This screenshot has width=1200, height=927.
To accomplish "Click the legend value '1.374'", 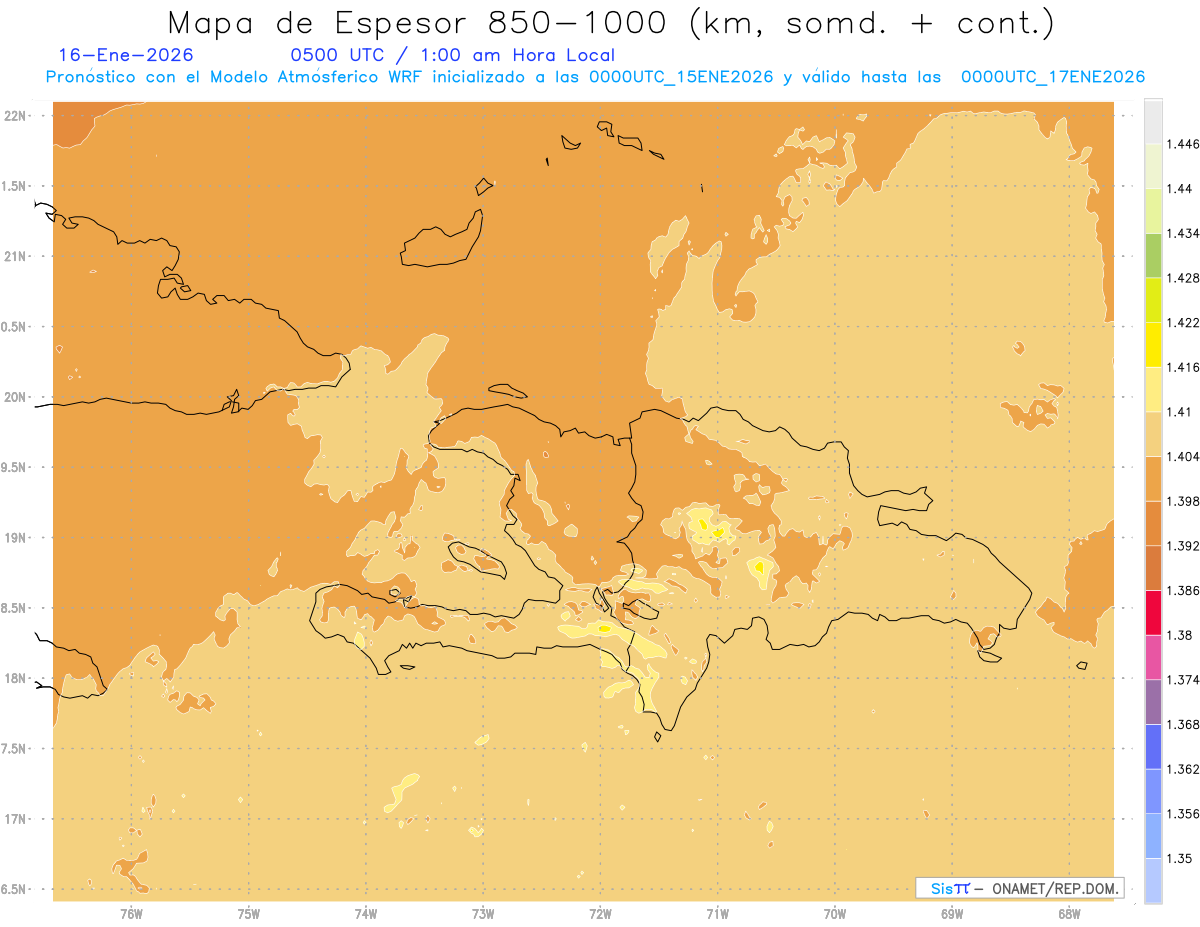I will pyautogui.click(x=1183, y=680).
